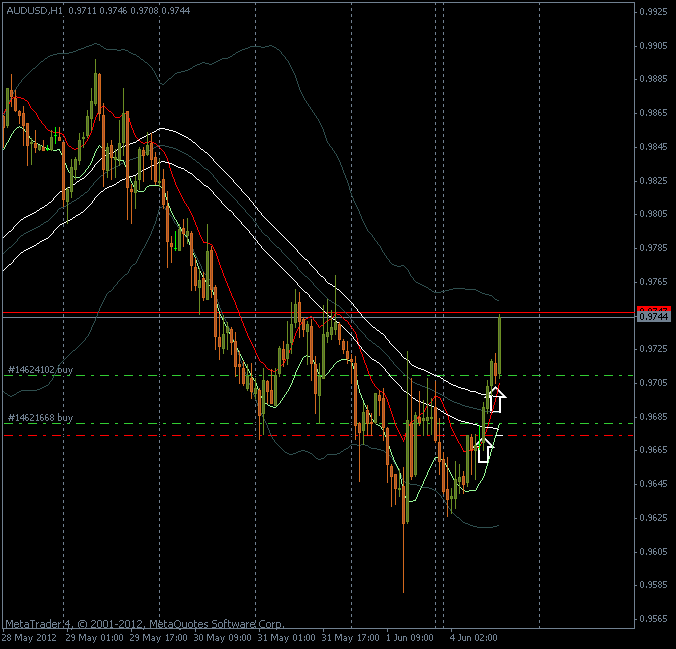
Task: Click the 31 May 17:00 time label
Action: 351,638
